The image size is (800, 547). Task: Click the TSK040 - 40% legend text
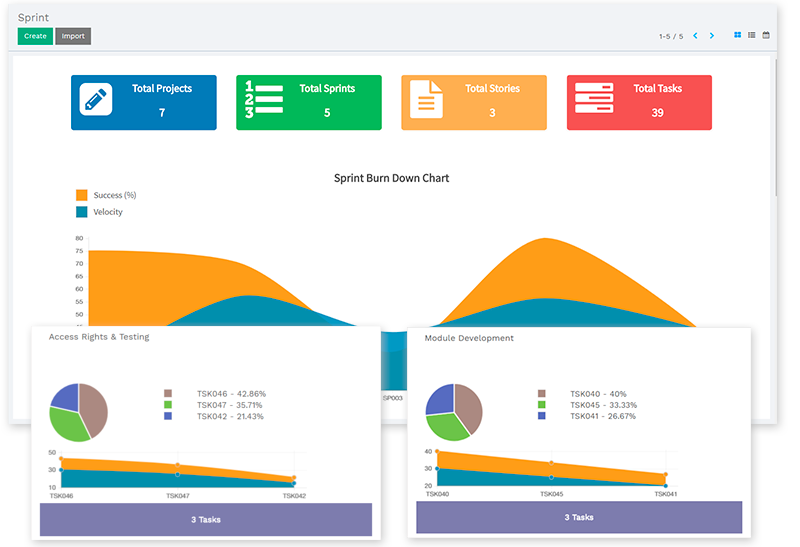click(x=598, y=394)
